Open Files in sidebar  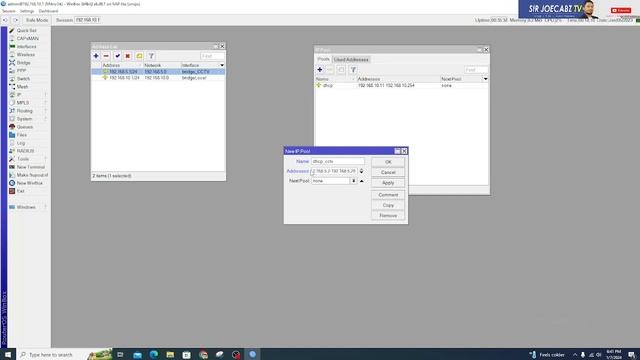[22, 135]
